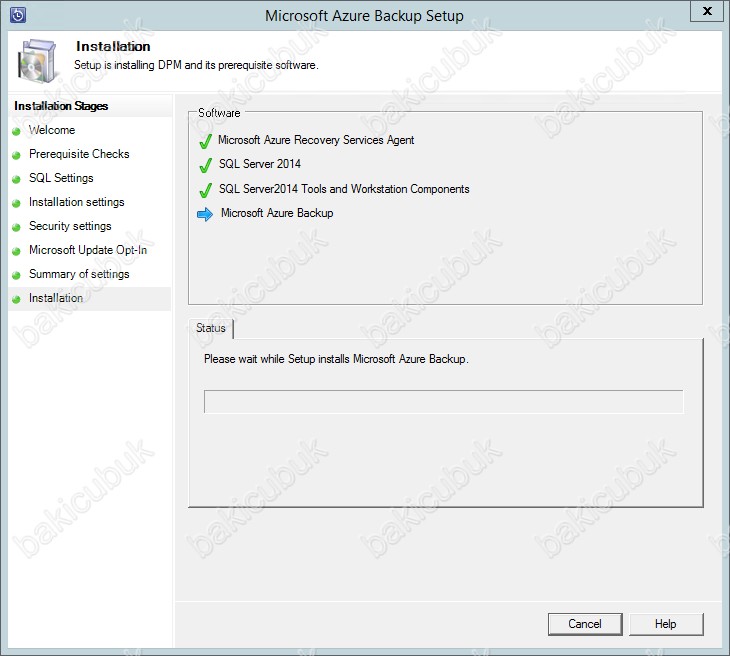Image resolution: width=730 pixels, height=656 pixels.
Task: Select the Welcome stage
Action: [x=52, y=130]
